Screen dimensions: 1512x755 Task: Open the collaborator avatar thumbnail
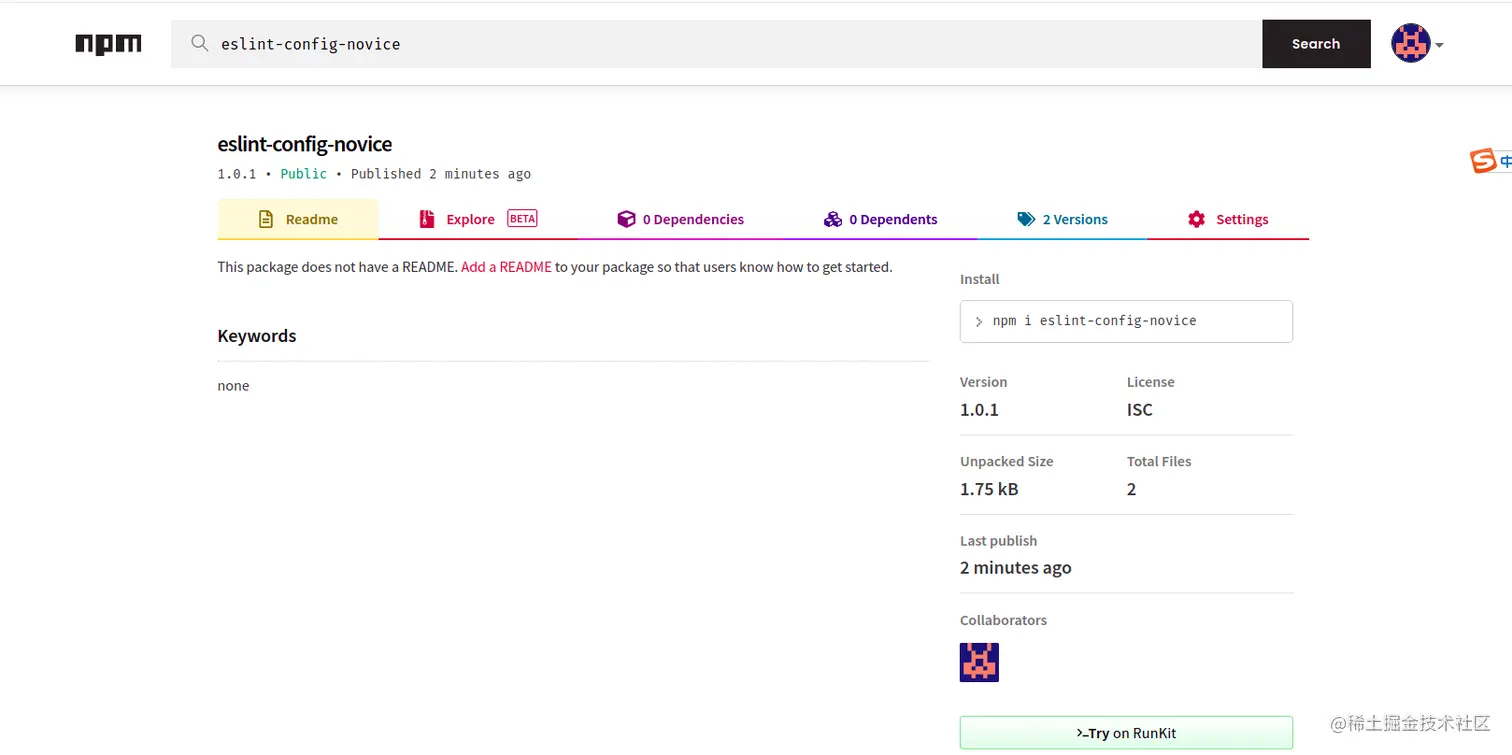[x=979, y=662]
